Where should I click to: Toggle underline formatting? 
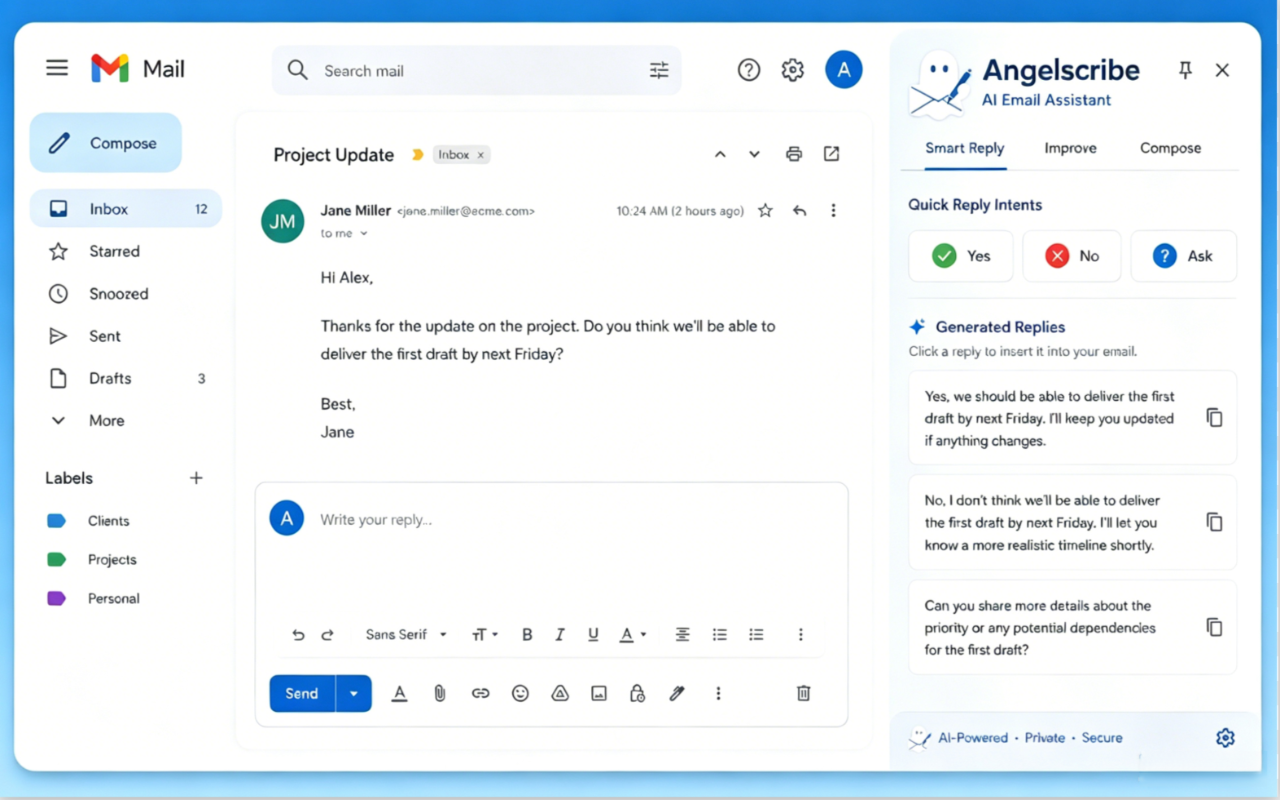593,635
